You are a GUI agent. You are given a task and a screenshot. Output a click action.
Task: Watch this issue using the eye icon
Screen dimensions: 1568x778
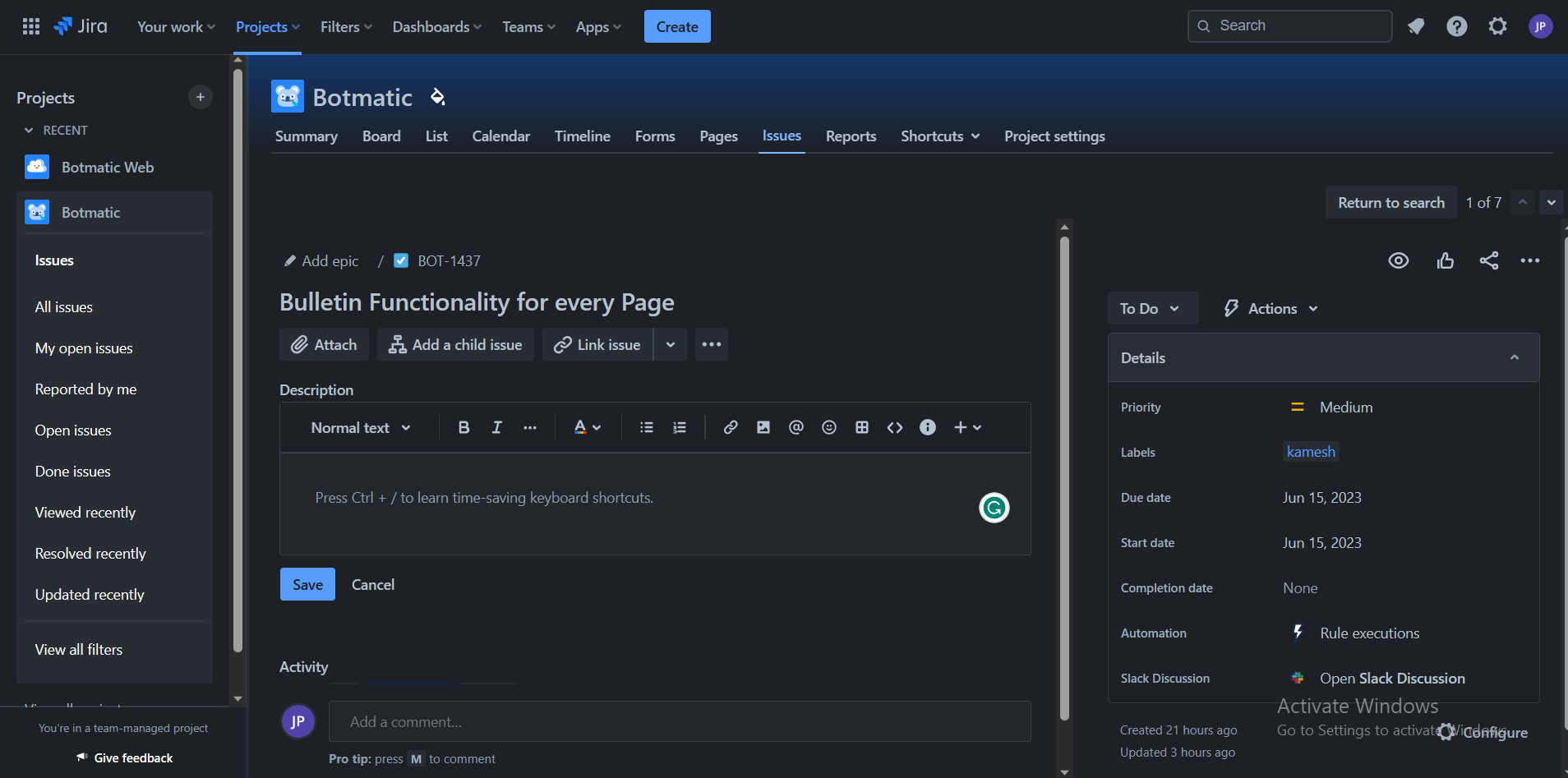1400,260
